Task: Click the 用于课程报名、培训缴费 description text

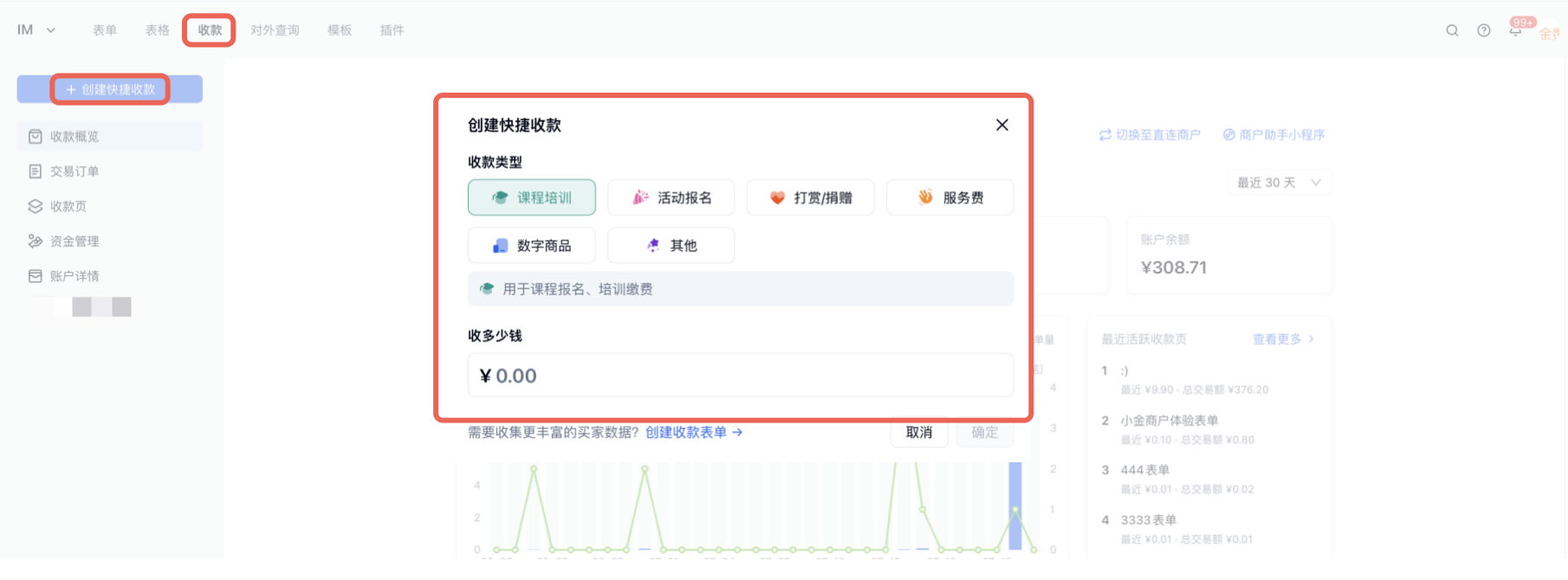Action: pyautogui.click(x=578, y=289)
